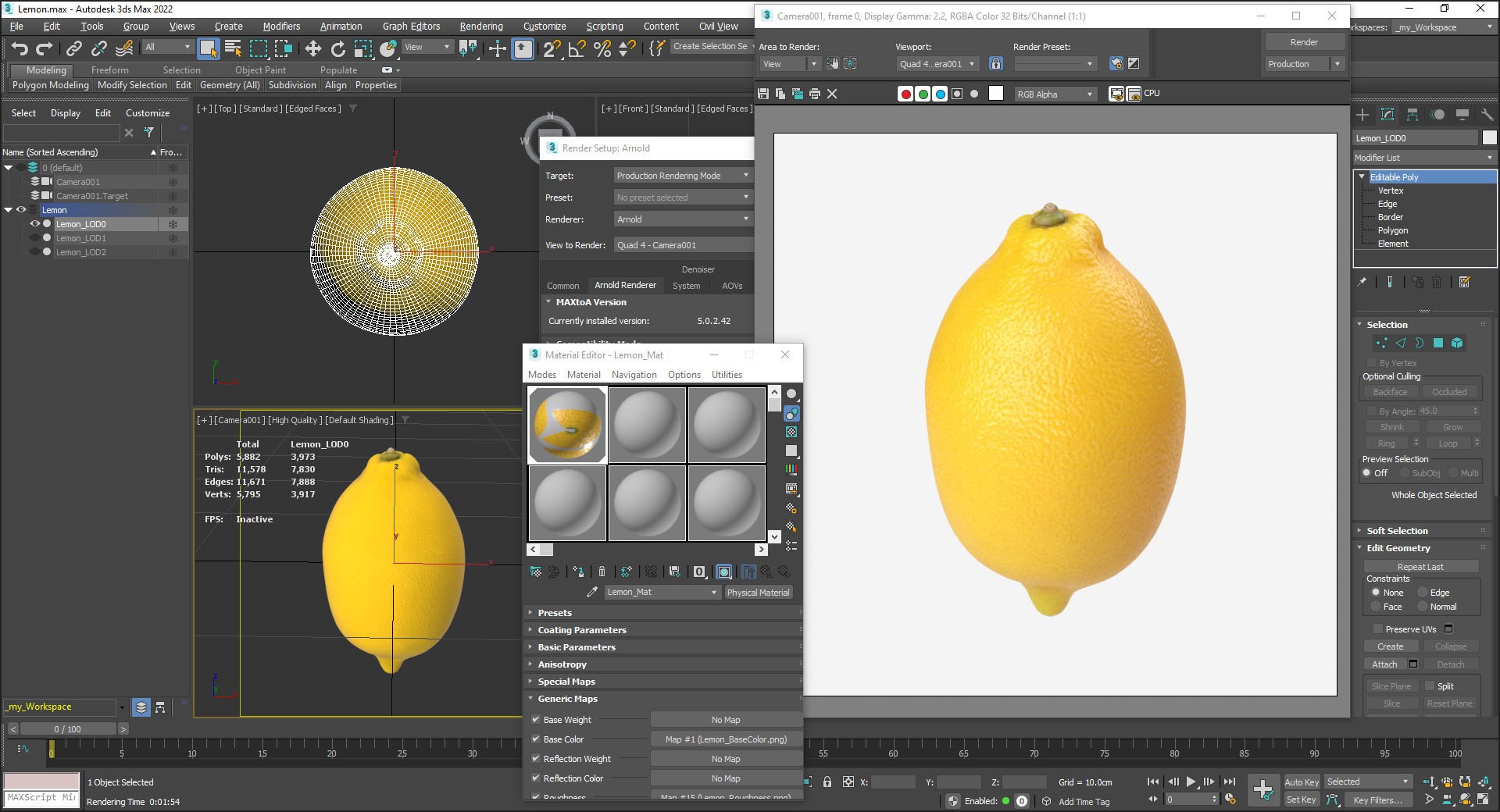1500x812 pixels.
Task: Toggle visibility eye of Lemon_LOD0
Action: [34, 224]
